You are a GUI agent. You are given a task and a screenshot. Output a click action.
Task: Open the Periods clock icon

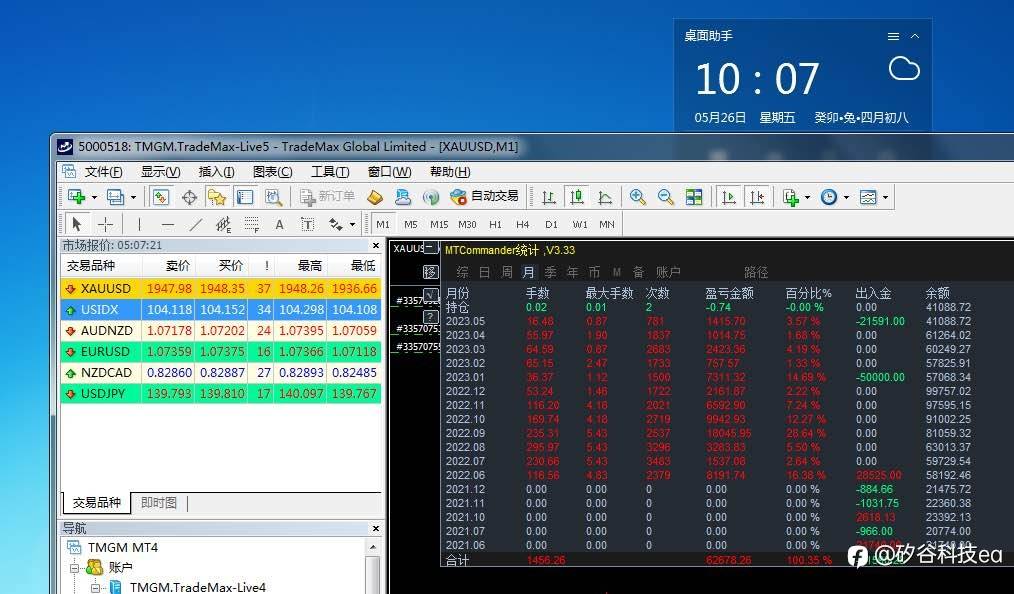828,196
